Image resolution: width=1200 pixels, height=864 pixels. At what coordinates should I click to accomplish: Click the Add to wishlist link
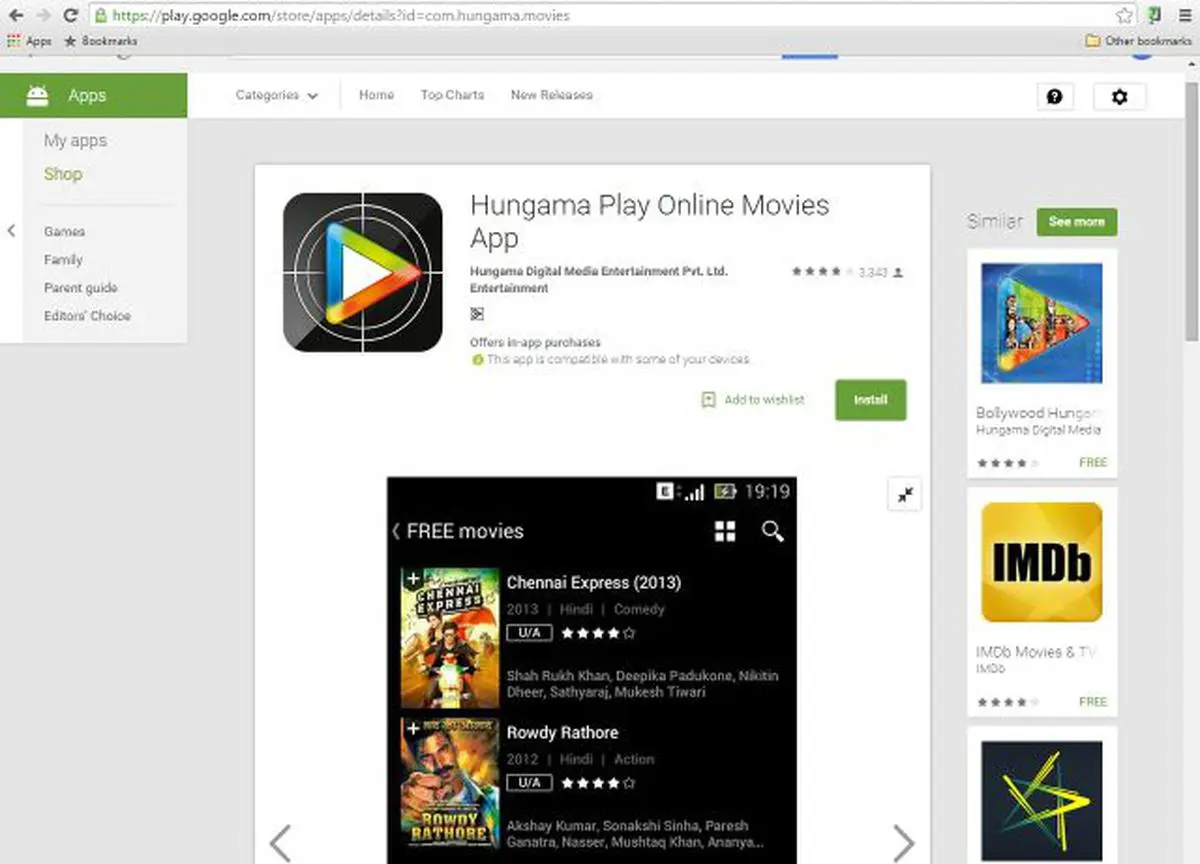[x=764, y=400]
